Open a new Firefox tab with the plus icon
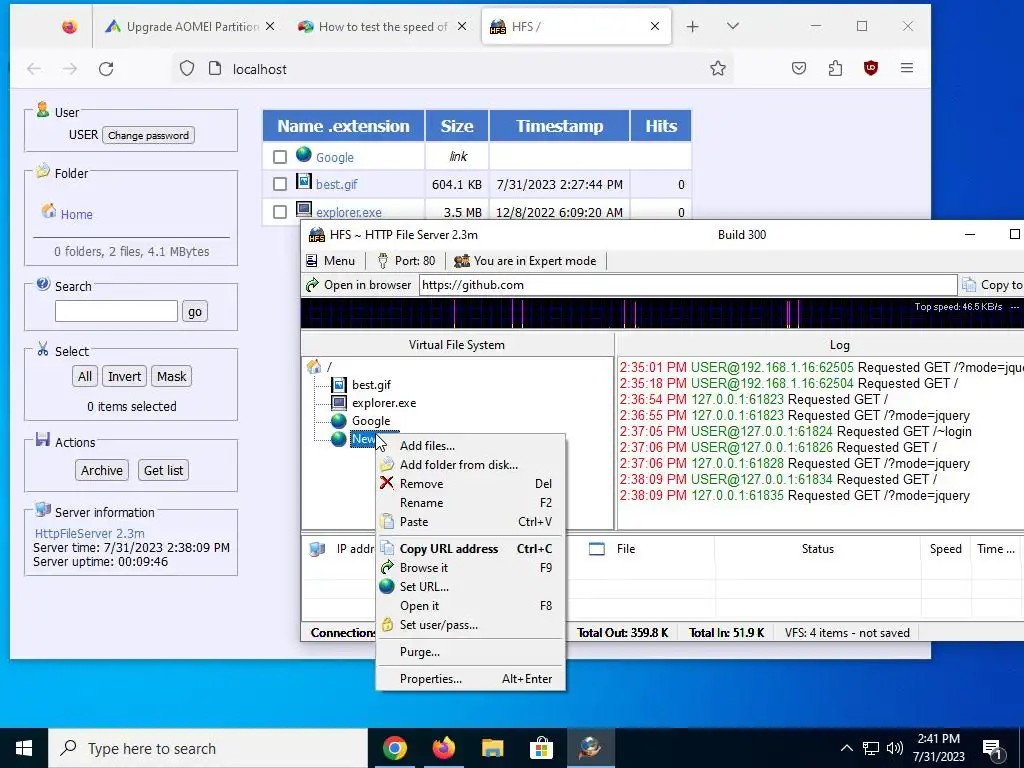Screen dimensions: 1024x768 click(692, 27)
